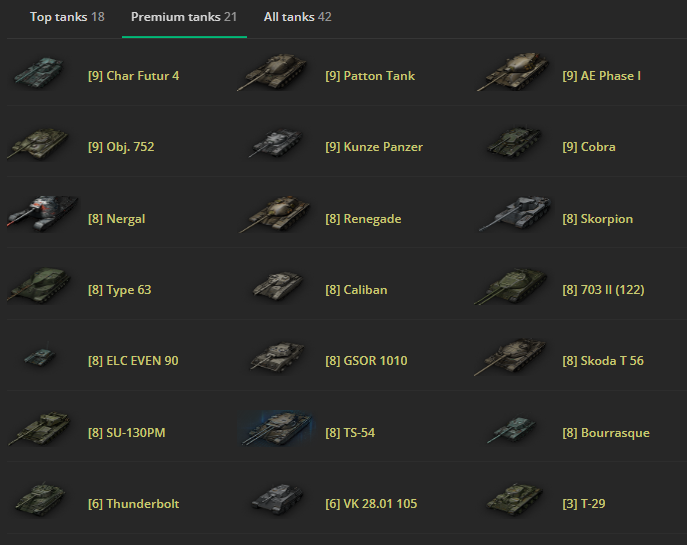Click the Skoda T 56 tank icon
687x545 pixels.
pos(511,357)
